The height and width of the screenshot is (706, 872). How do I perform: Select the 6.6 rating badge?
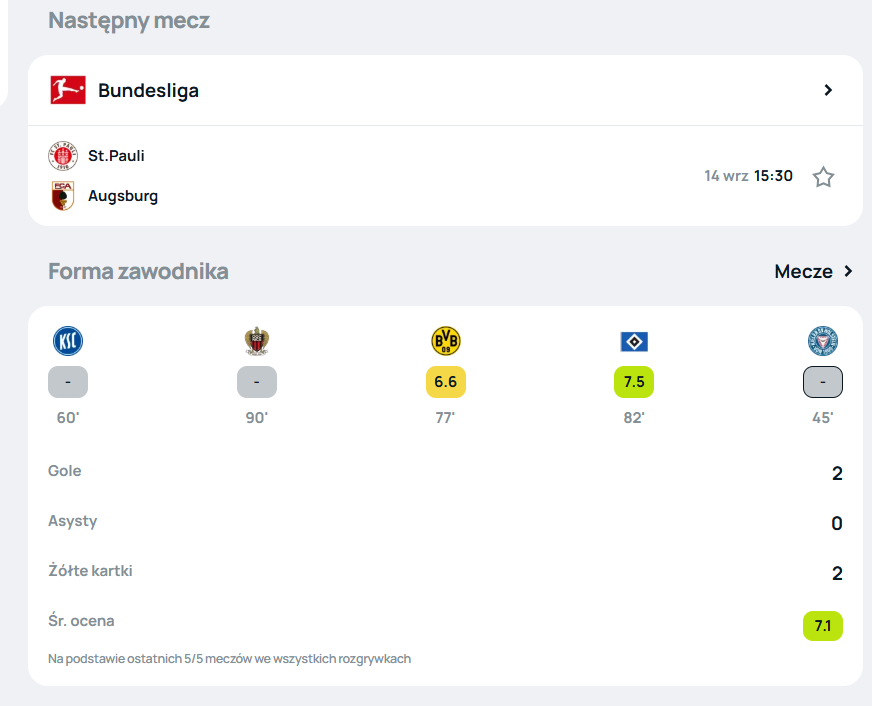click(x=445, y=382)
